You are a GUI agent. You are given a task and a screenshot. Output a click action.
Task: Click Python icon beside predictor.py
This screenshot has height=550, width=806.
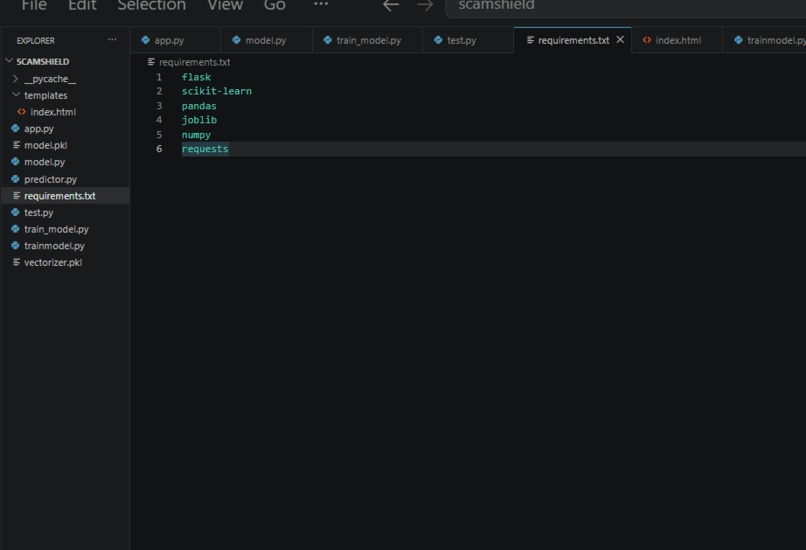pyautogui.click(x=15, y=179)
